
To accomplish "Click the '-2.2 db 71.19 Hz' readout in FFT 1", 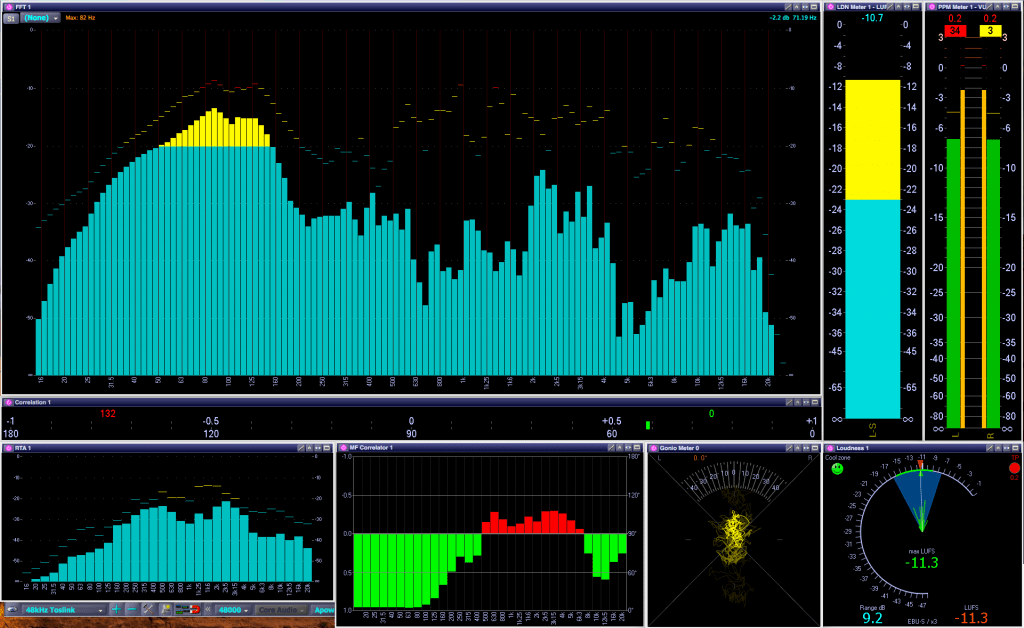I will point(793,18).
